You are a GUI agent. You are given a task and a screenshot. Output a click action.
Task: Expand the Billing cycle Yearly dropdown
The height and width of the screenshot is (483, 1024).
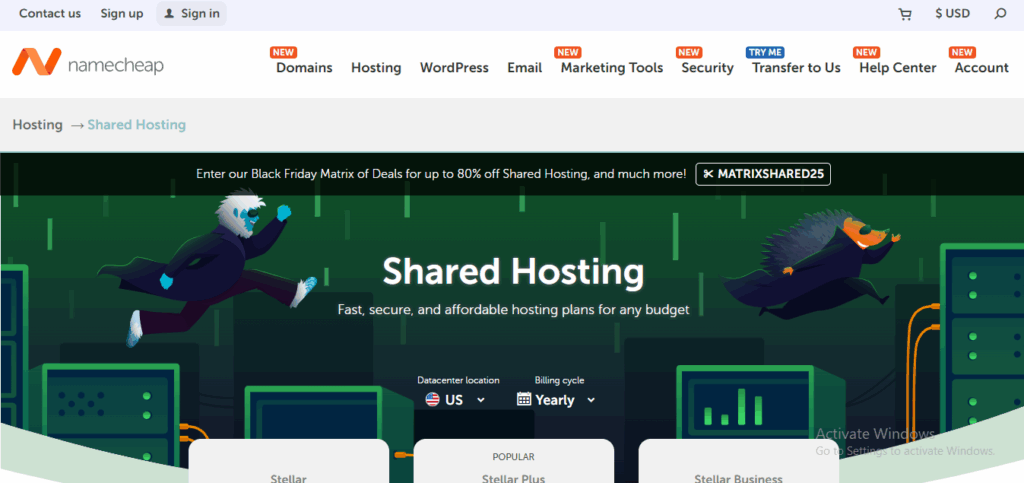click(x=556, y=399)
